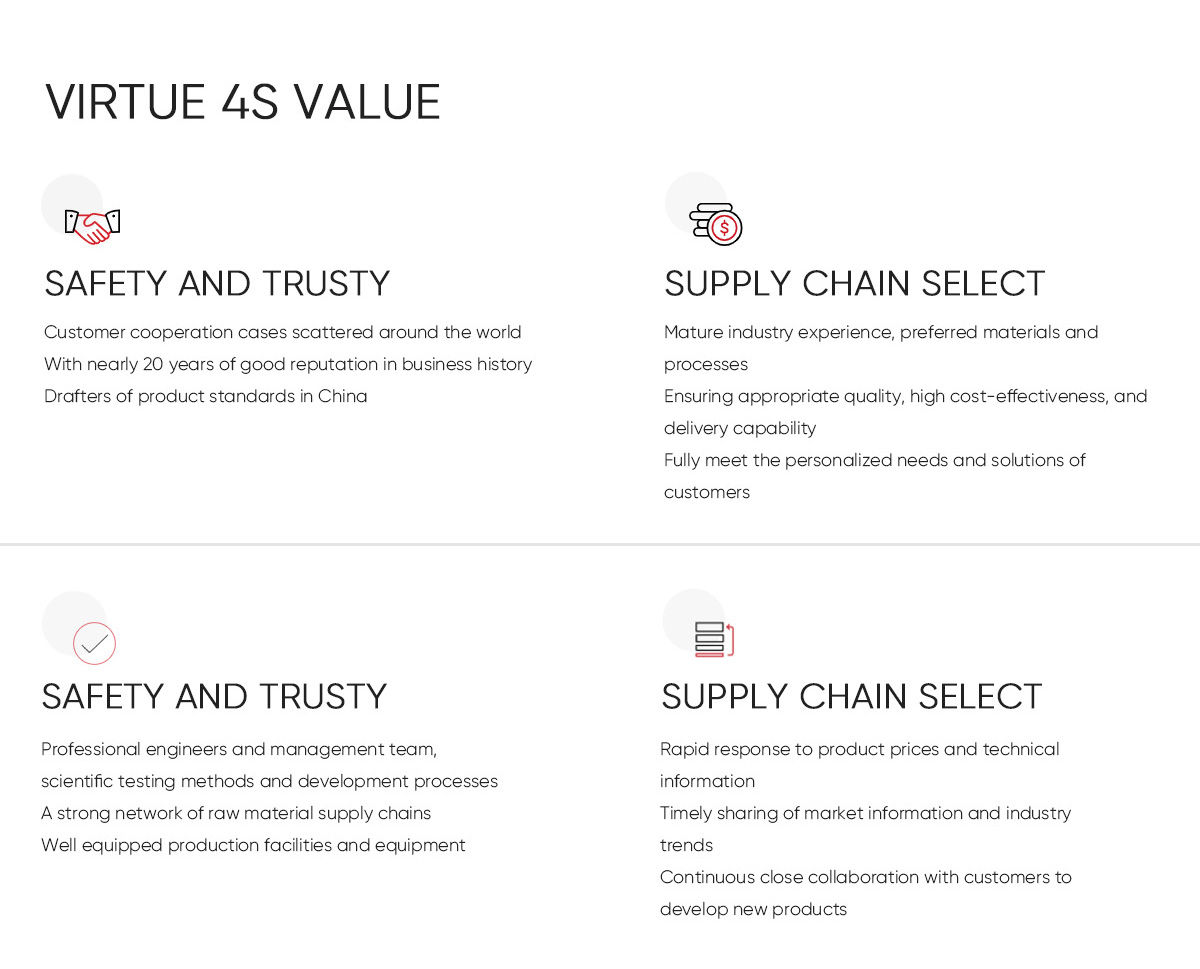This screenshot has height=969, width=1200.
Task: Click SAFETY AND TRUSTY heading under checkmark icon
Action: (x=214, y=697)
